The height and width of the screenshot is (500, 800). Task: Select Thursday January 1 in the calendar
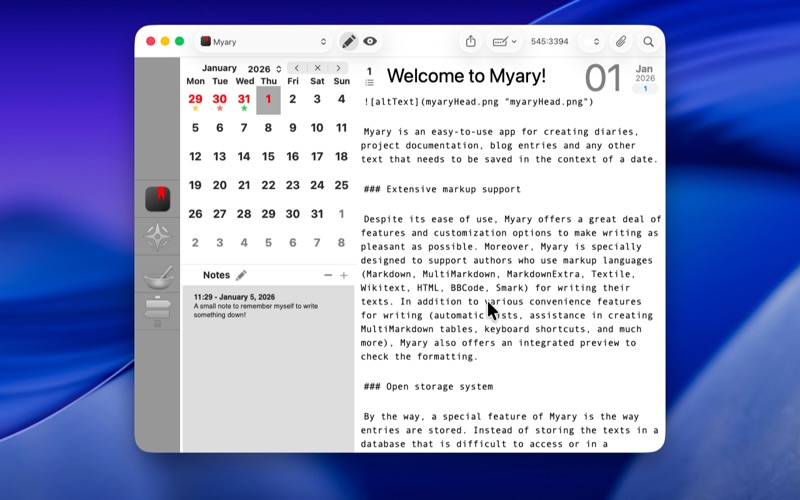tap(268, 100)
